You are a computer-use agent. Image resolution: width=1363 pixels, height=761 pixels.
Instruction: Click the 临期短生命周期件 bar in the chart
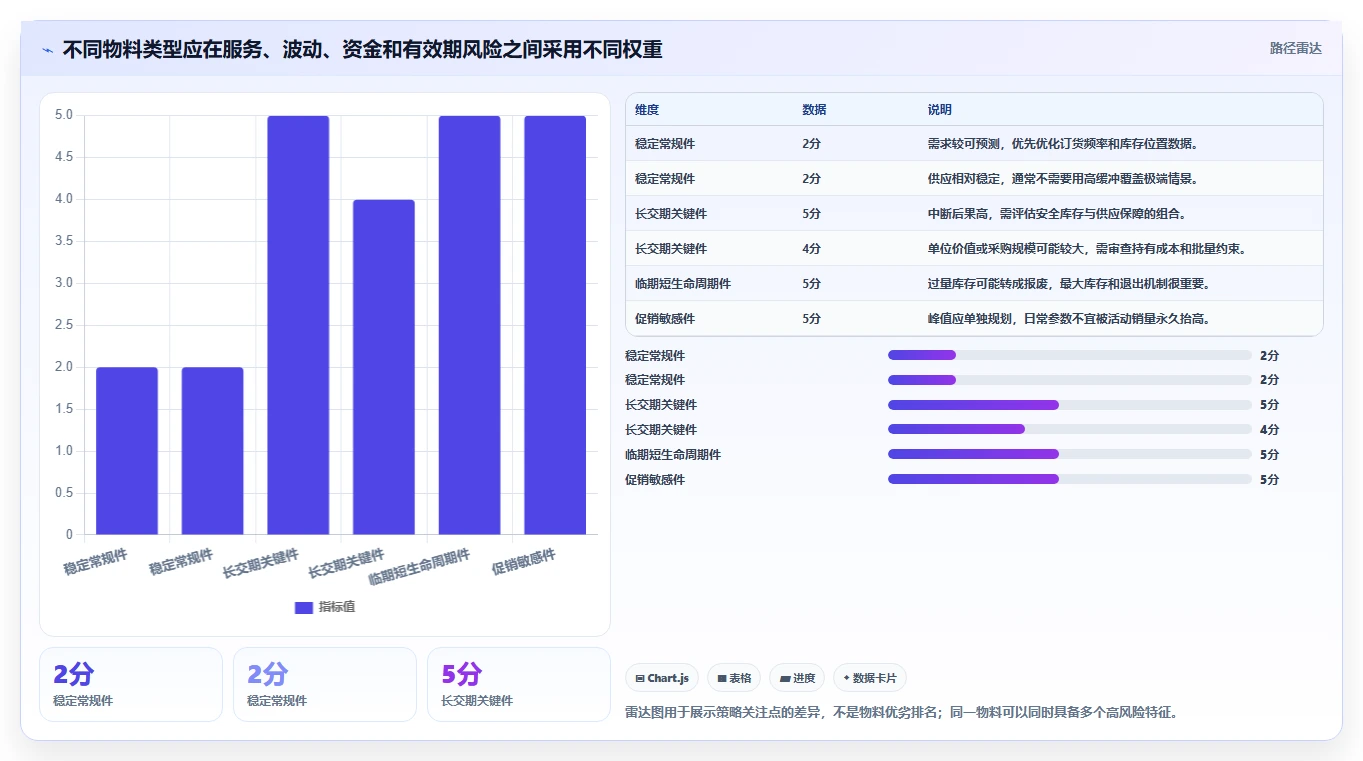tap(469, 325)
